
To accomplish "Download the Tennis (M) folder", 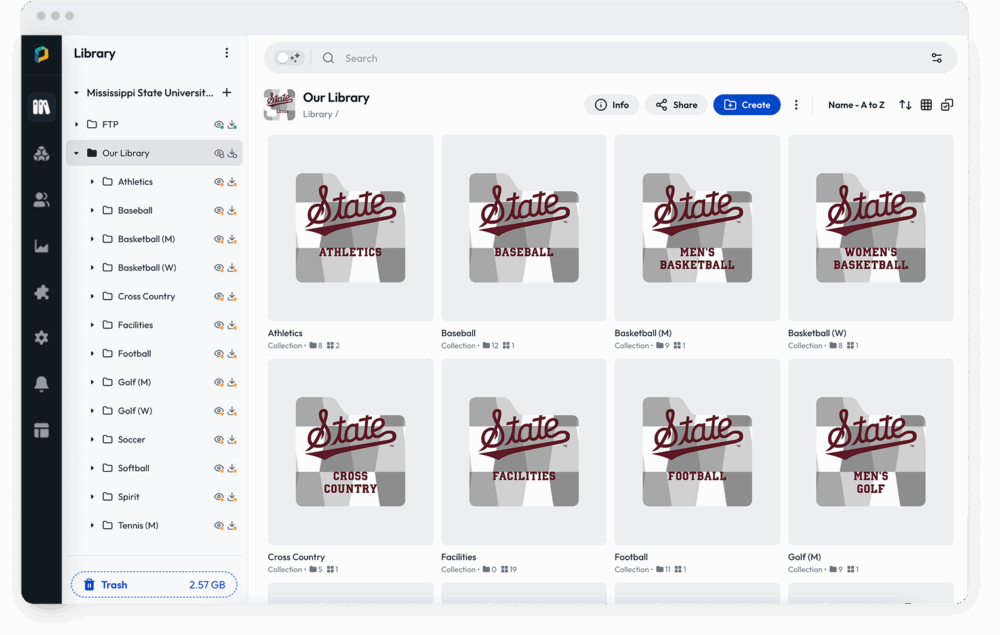I will point(232,525).
